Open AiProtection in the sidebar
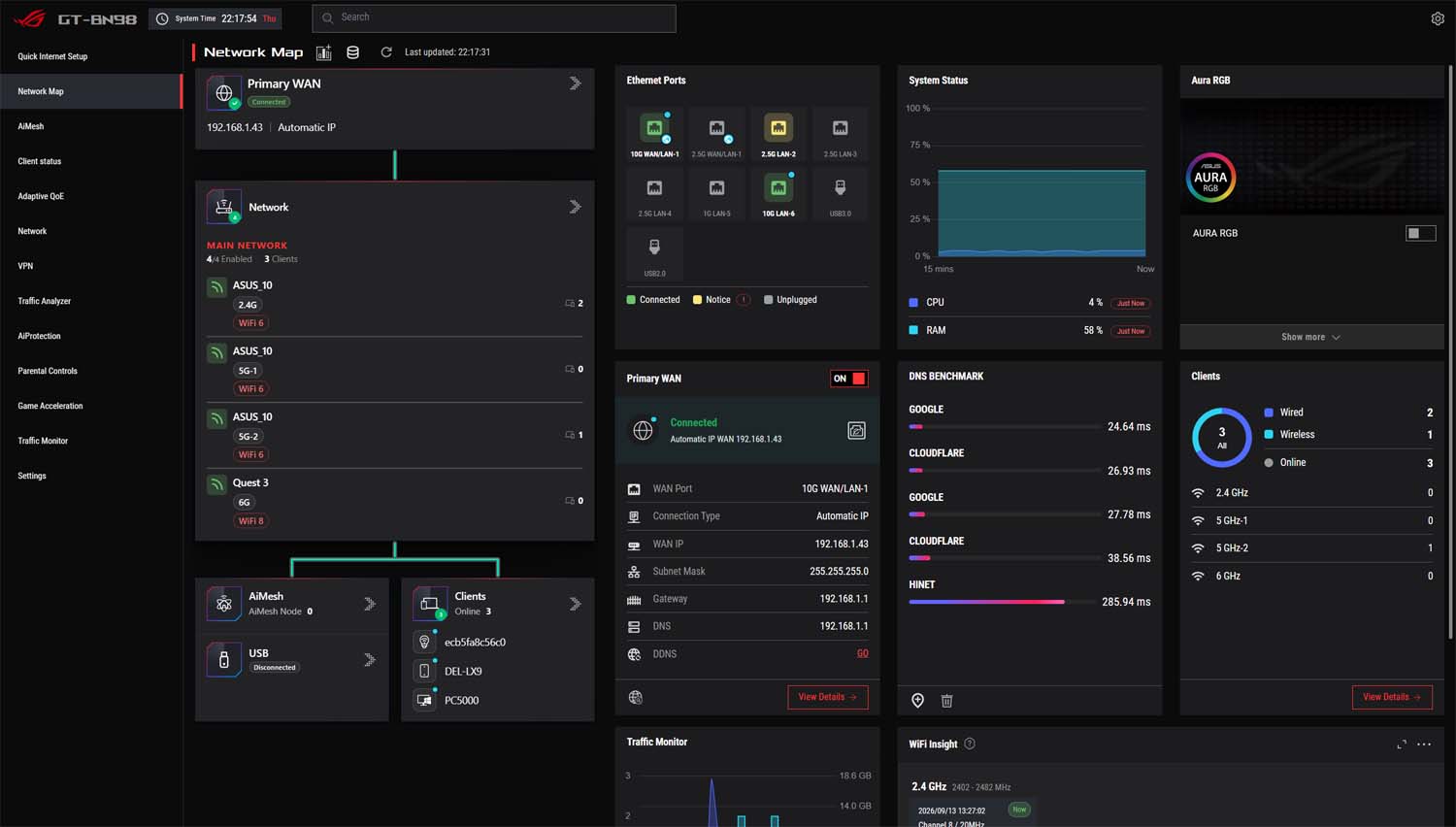This screenshot has height=827, width=1456. (x=91, y=336)
